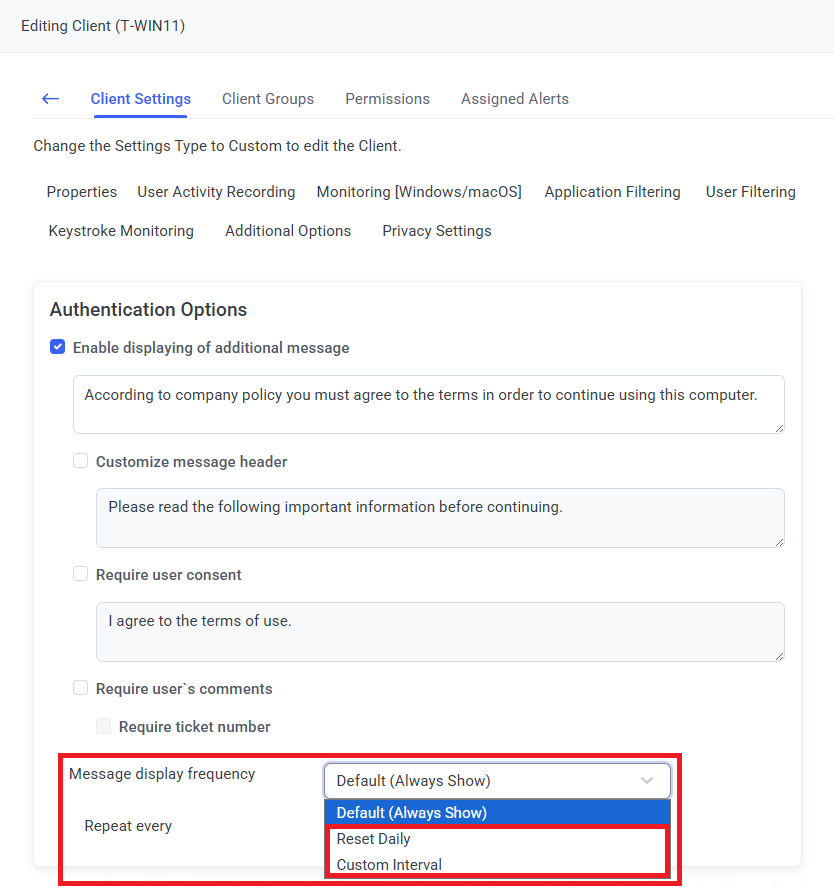
Task: Enable Customize message header checkbox
Action: [x=81, y=462]
